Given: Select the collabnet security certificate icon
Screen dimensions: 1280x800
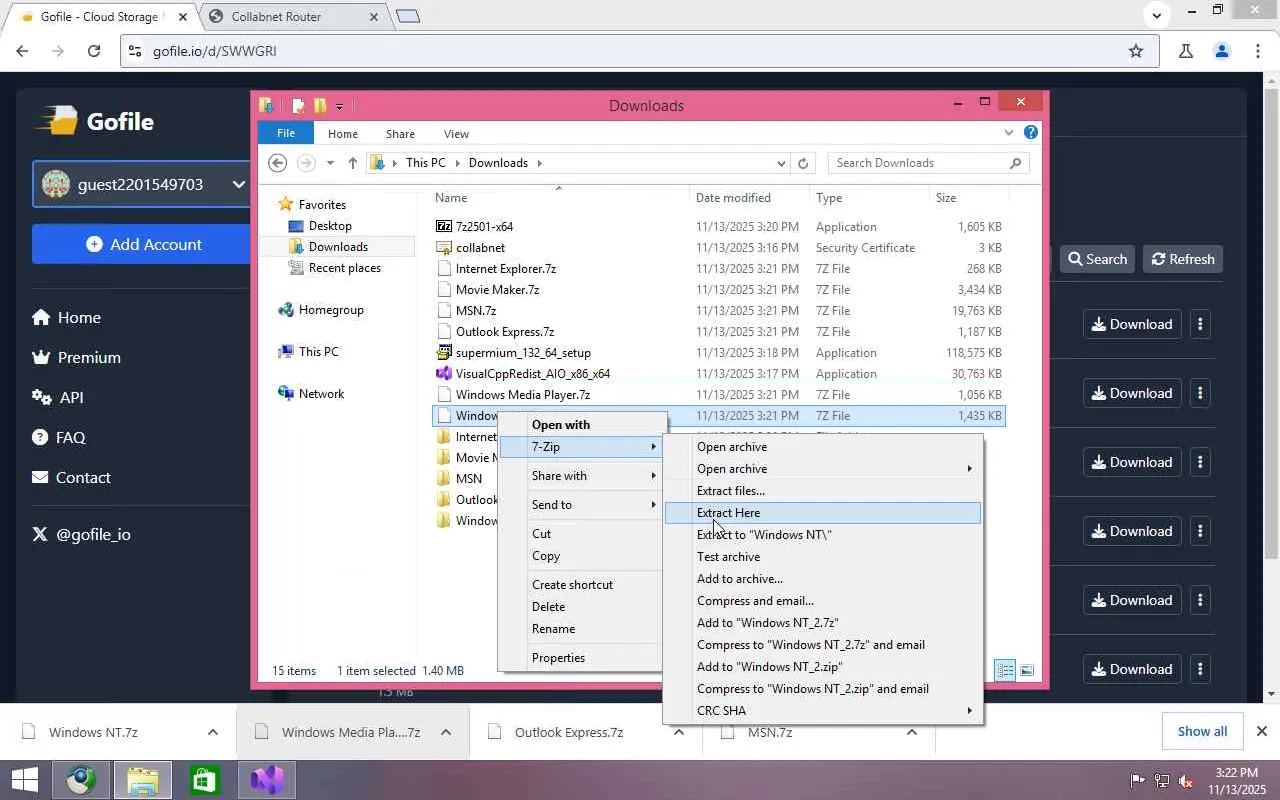Looking at the screenshot, I should [444, 248].
